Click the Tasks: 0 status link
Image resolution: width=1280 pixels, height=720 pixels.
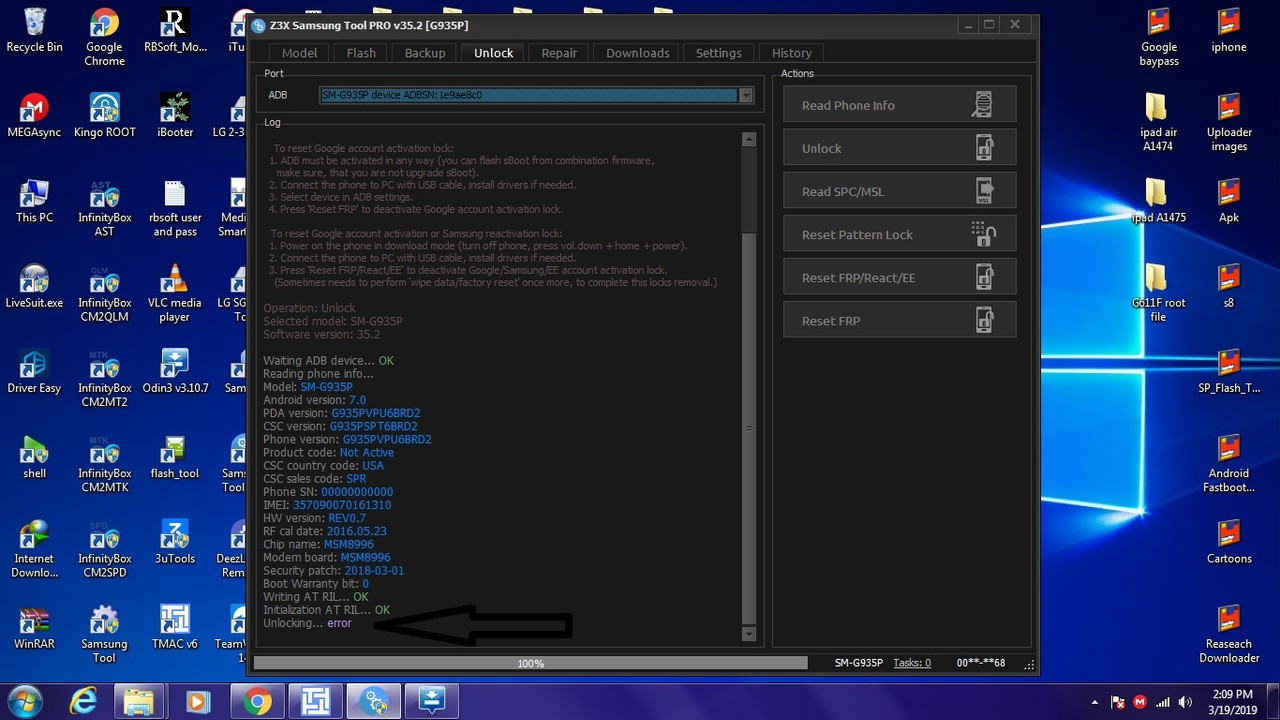pyautogui.click(x=912, y=663)
